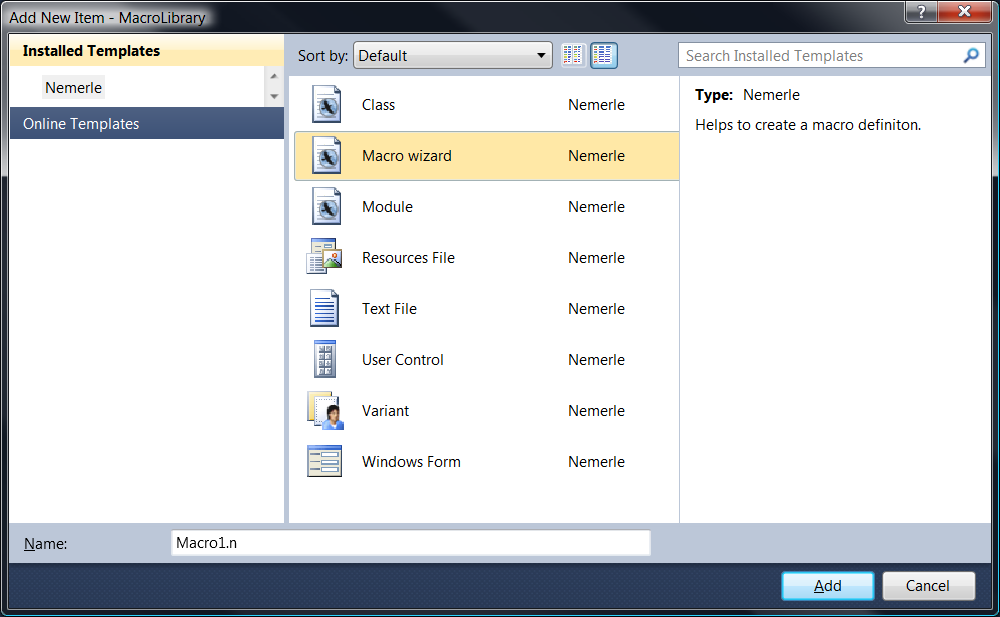Select the Class template icon

click(x=325, y=105)
